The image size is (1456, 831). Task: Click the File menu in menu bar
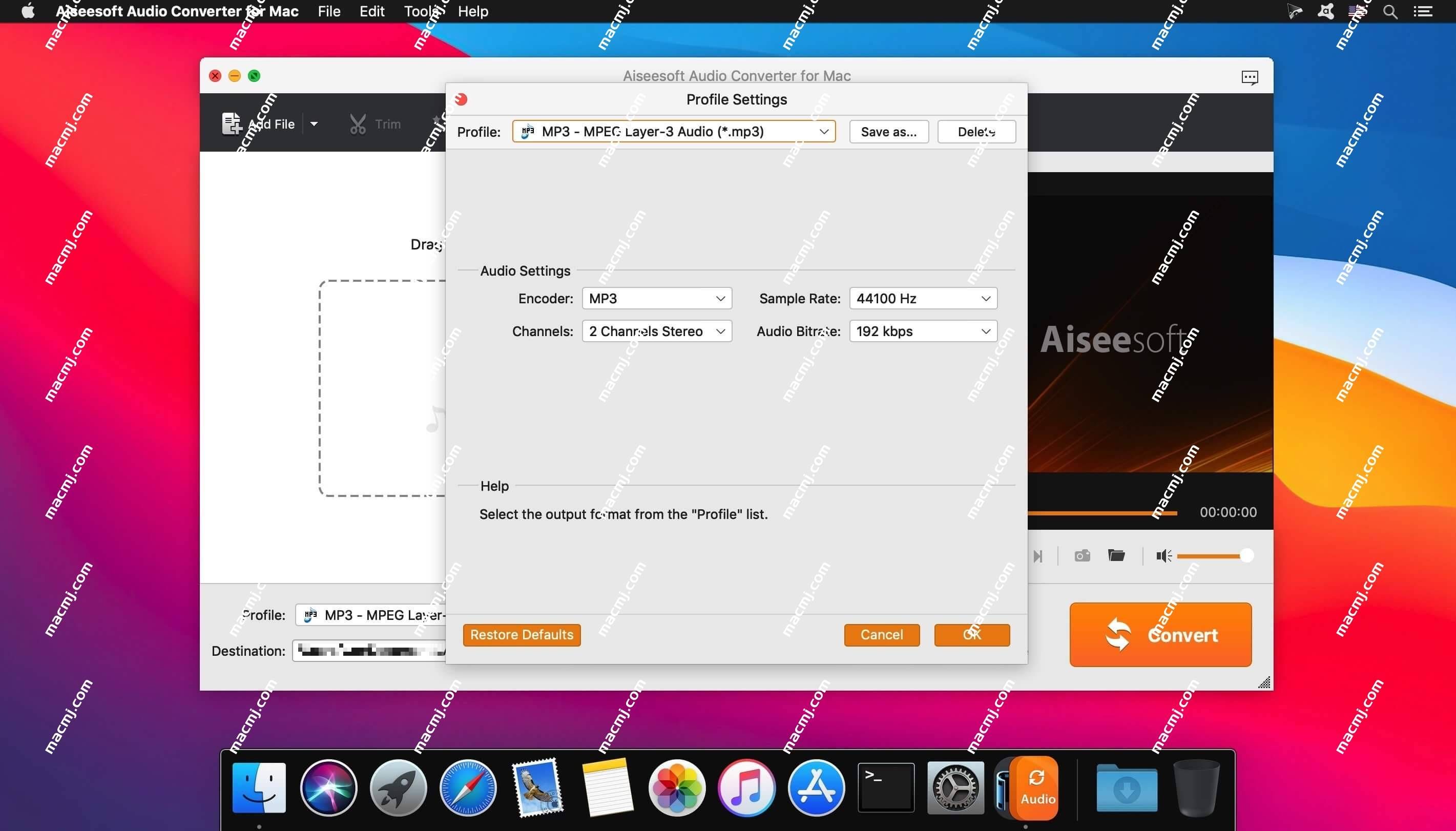point(328,11)
